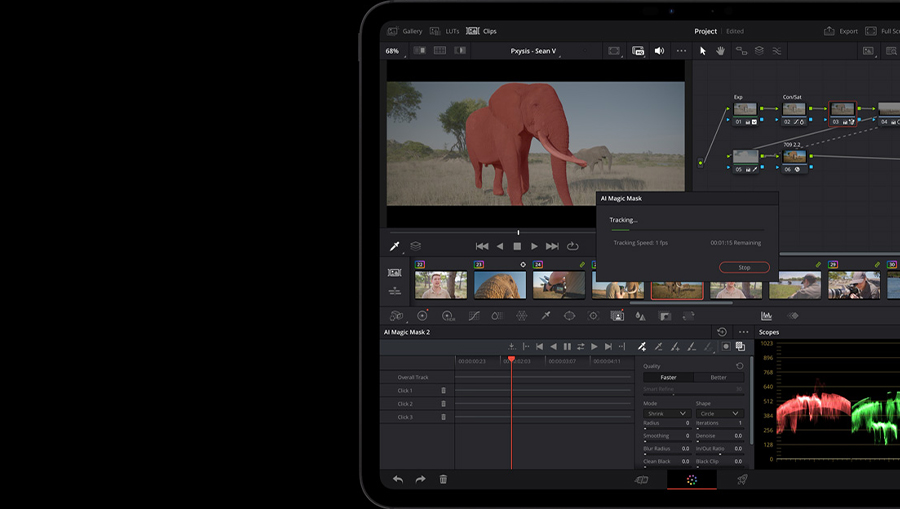Mute the viewer audio speaker icon
900x509 pixels.
tap(659, 51)
